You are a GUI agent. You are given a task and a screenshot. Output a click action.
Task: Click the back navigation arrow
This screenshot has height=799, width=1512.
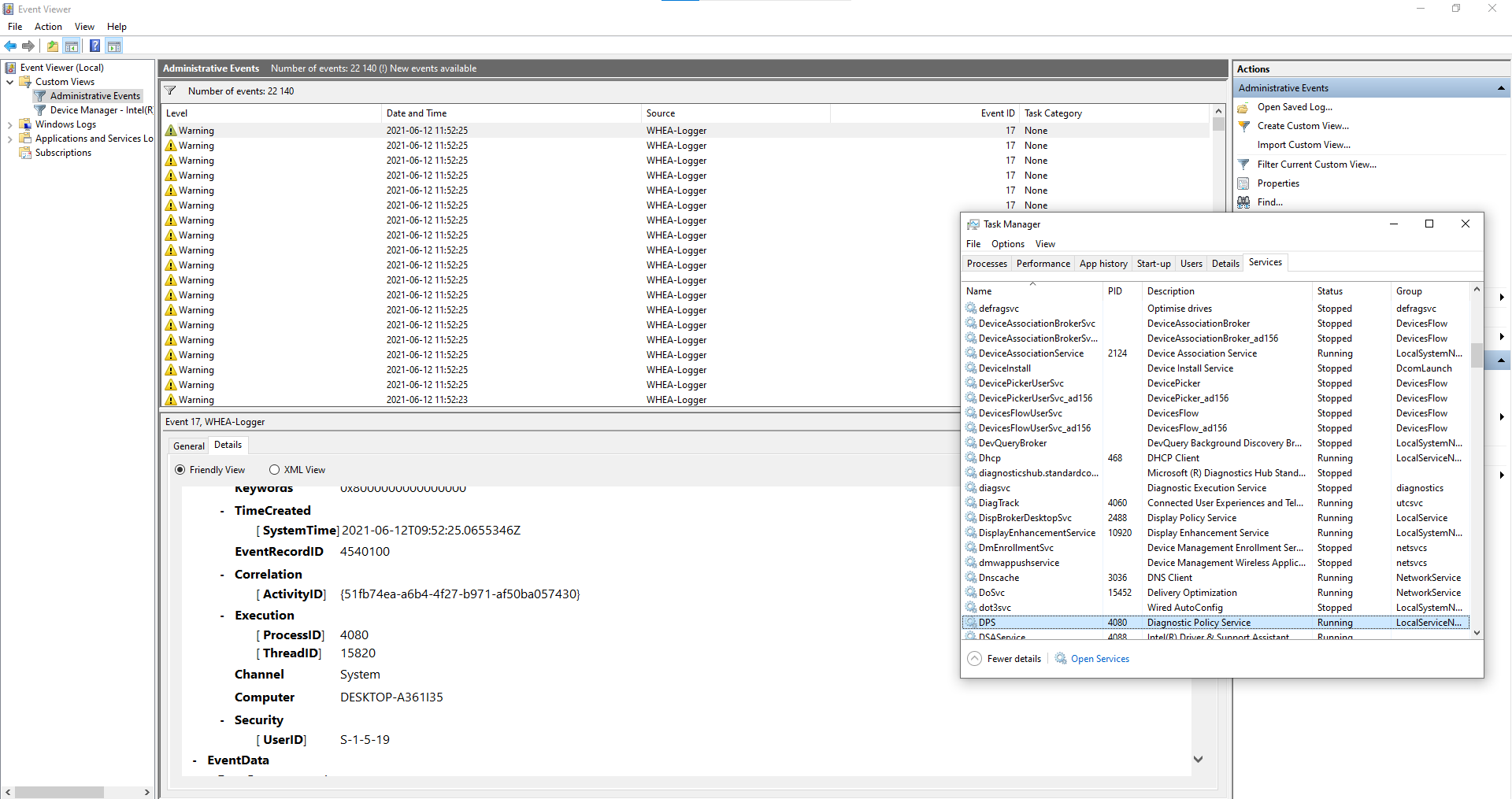(10, 46)
